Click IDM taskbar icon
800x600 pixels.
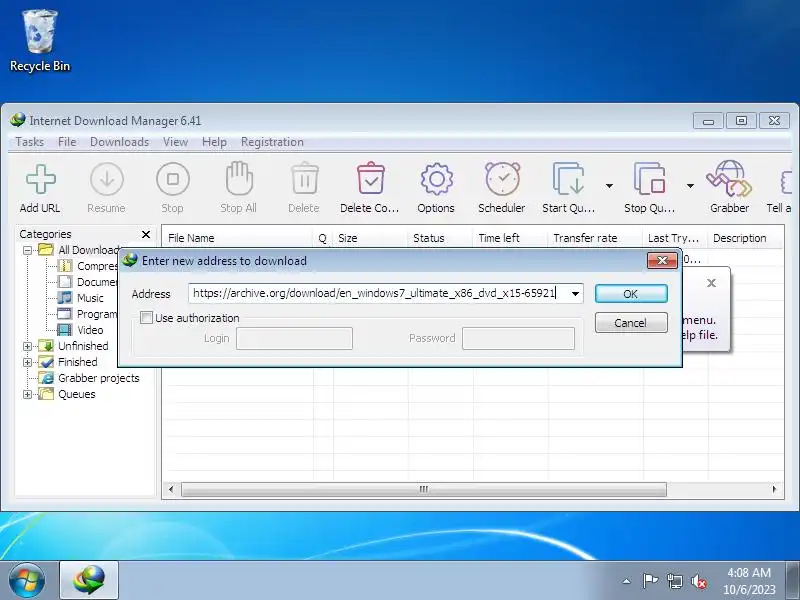(x=89, y=580)
